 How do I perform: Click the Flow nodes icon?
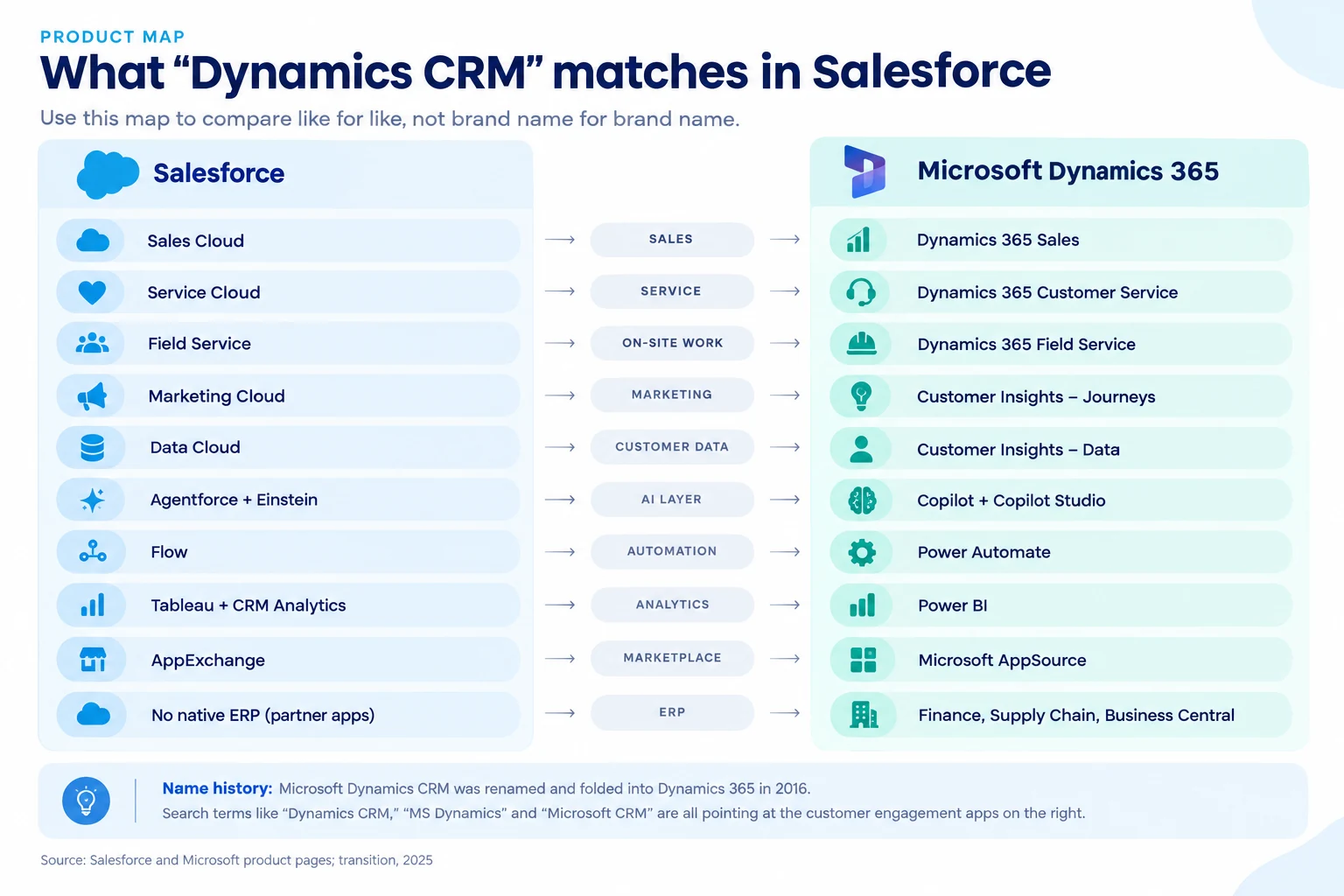point(93,551)
